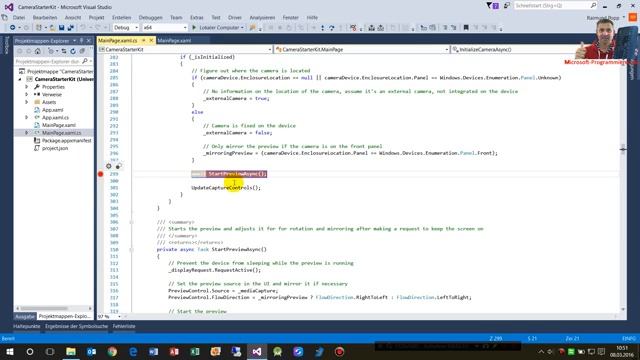
Task: Click the Home icon in Projektmappen-Explorer
Action: click(x=38, y=51)
